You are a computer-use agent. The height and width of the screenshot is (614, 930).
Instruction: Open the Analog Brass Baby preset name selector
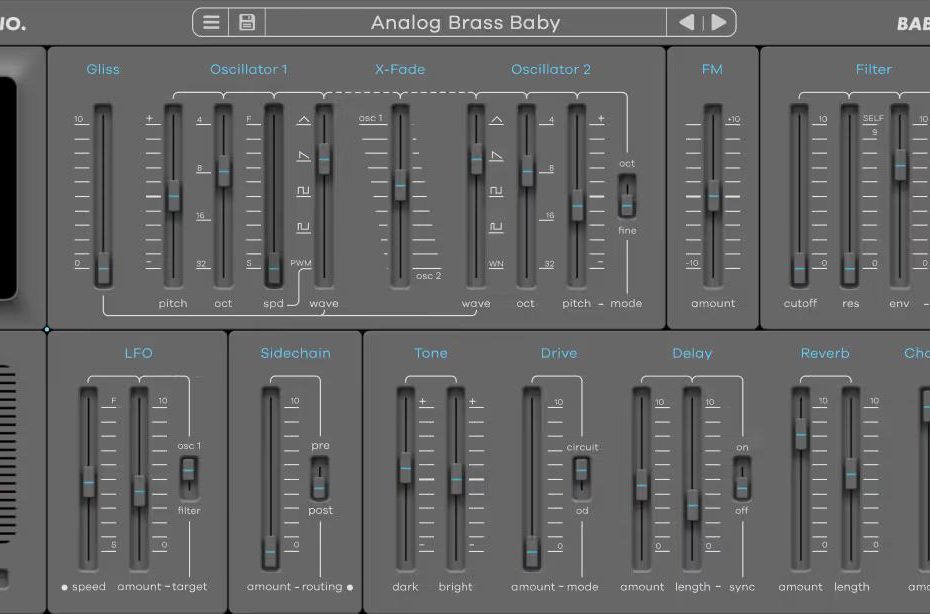pyautogui.click(x=465, y=22)
